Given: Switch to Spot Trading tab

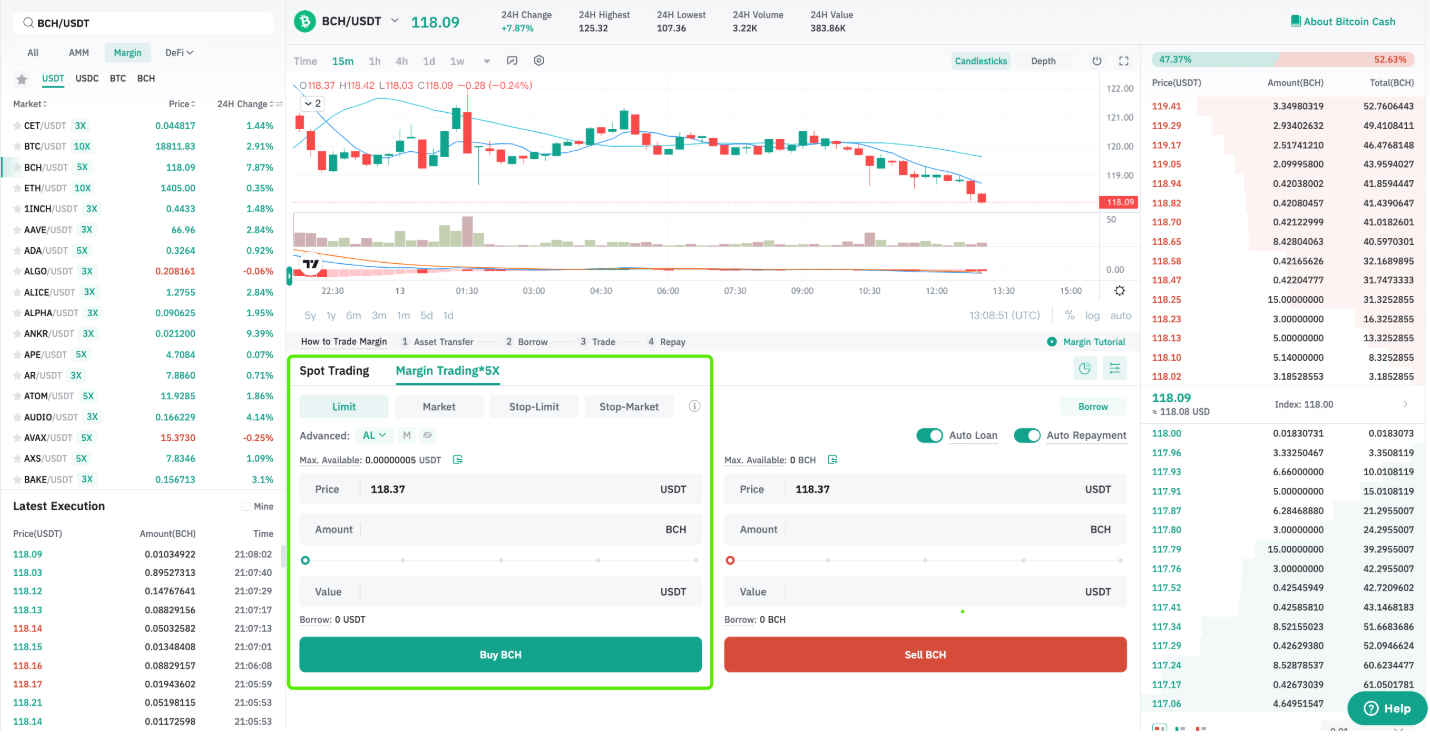Looking at the screenshot, I should 334,371.
